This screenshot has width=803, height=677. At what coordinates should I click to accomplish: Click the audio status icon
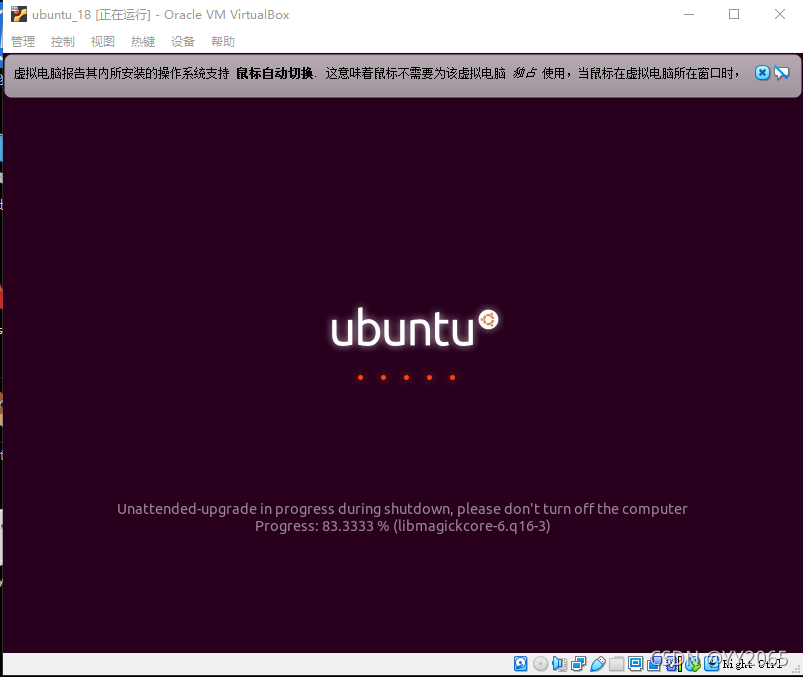coord(559,664)
